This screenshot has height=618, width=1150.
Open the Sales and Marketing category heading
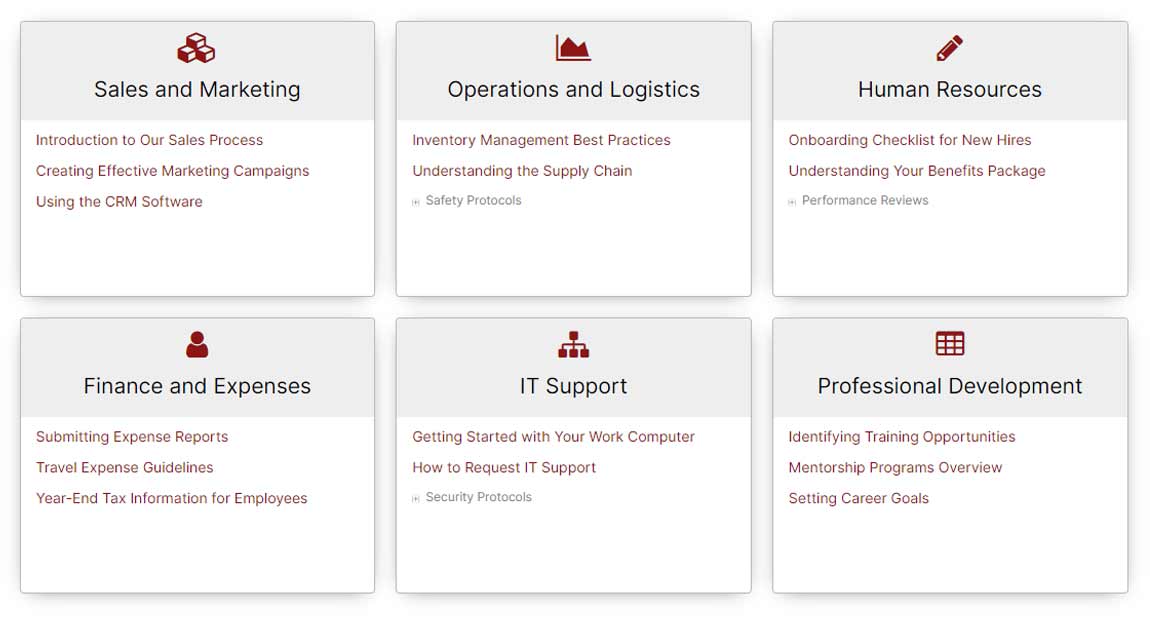(x=197, y=89)
